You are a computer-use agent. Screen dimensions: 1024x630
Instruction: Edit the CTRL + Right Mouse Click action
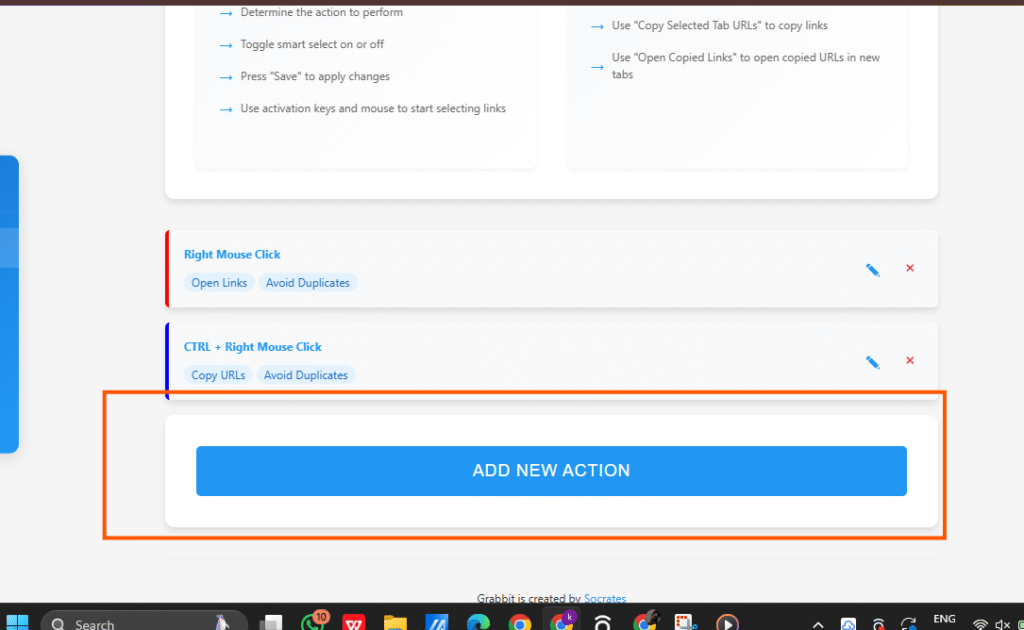coord(872,362)
